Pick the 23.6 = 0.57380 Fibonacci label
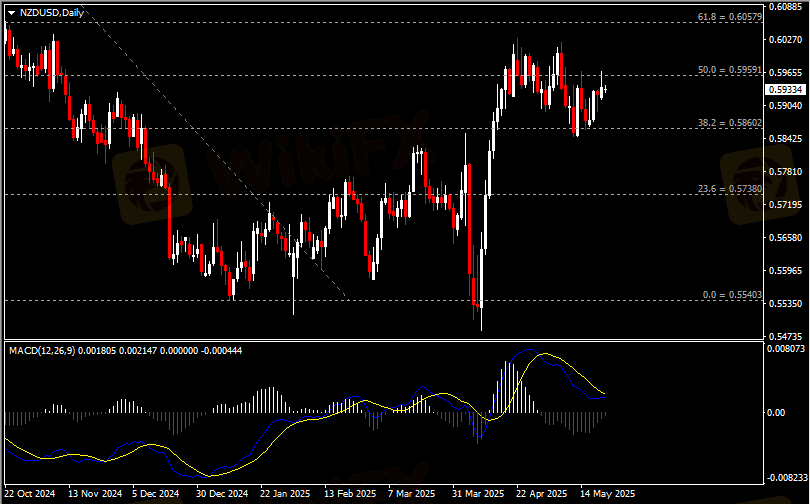Screen dimensions: 810x504 730,188
